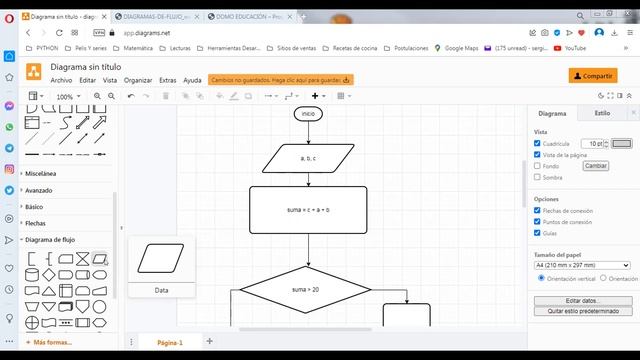Select the hourglass collate flowchart shape

point(82,259)
